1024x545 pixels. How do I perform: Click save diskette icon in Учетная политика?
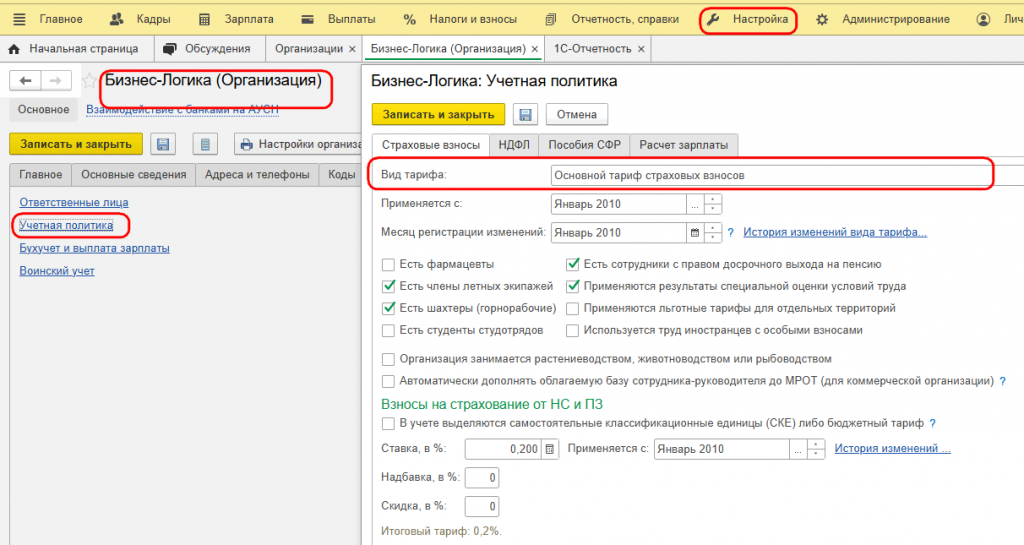click(x=525, y=114)
